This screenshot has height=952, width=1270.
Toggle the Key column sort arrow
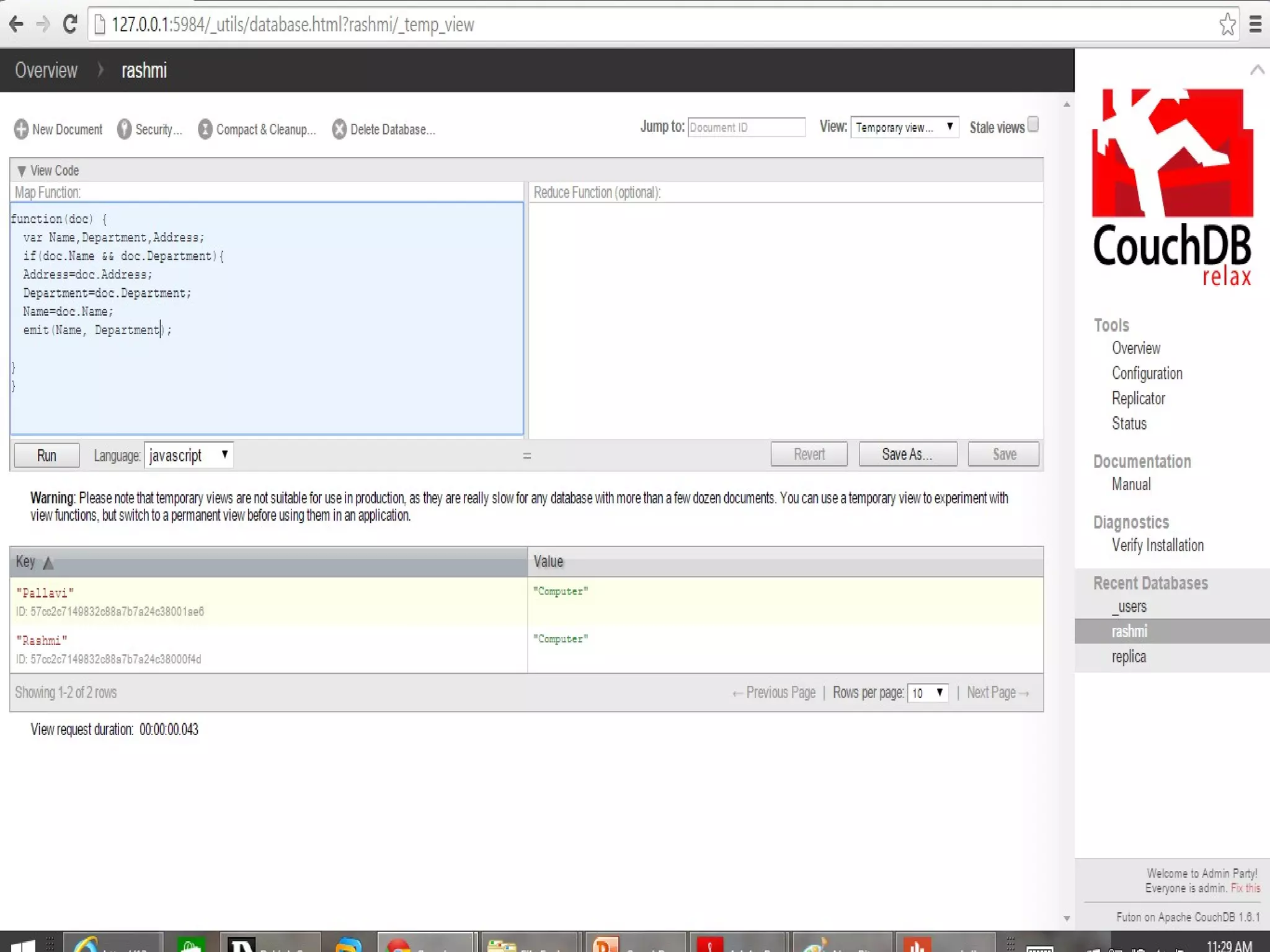48,563
